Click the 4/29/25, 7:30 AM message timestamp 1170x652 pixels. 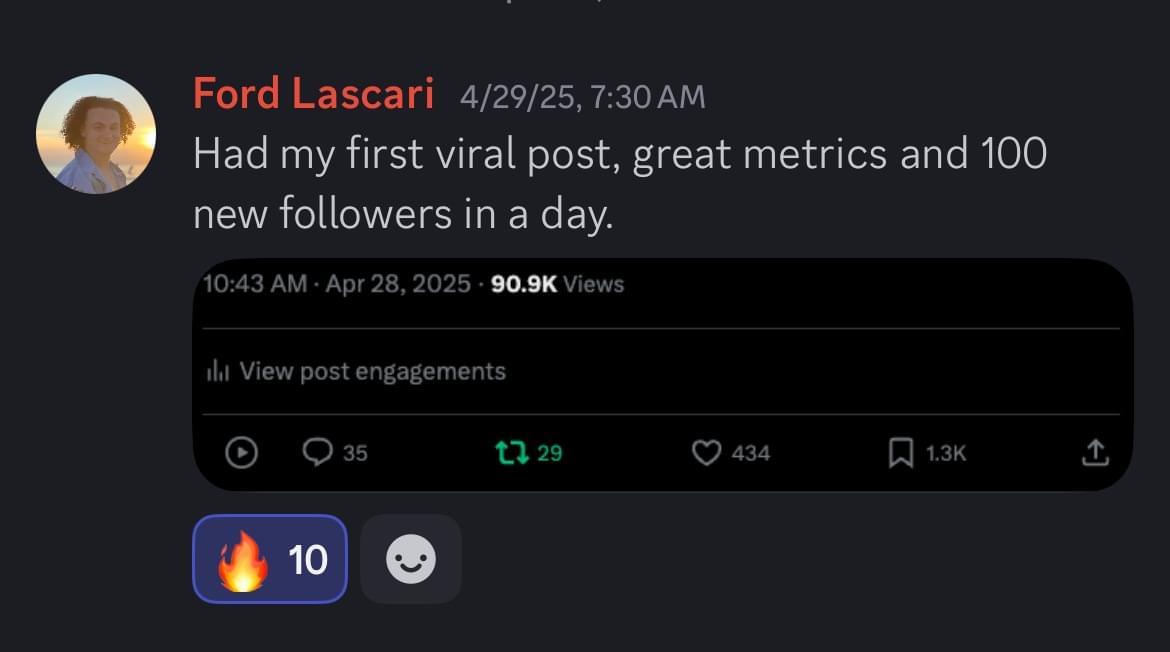582,97
